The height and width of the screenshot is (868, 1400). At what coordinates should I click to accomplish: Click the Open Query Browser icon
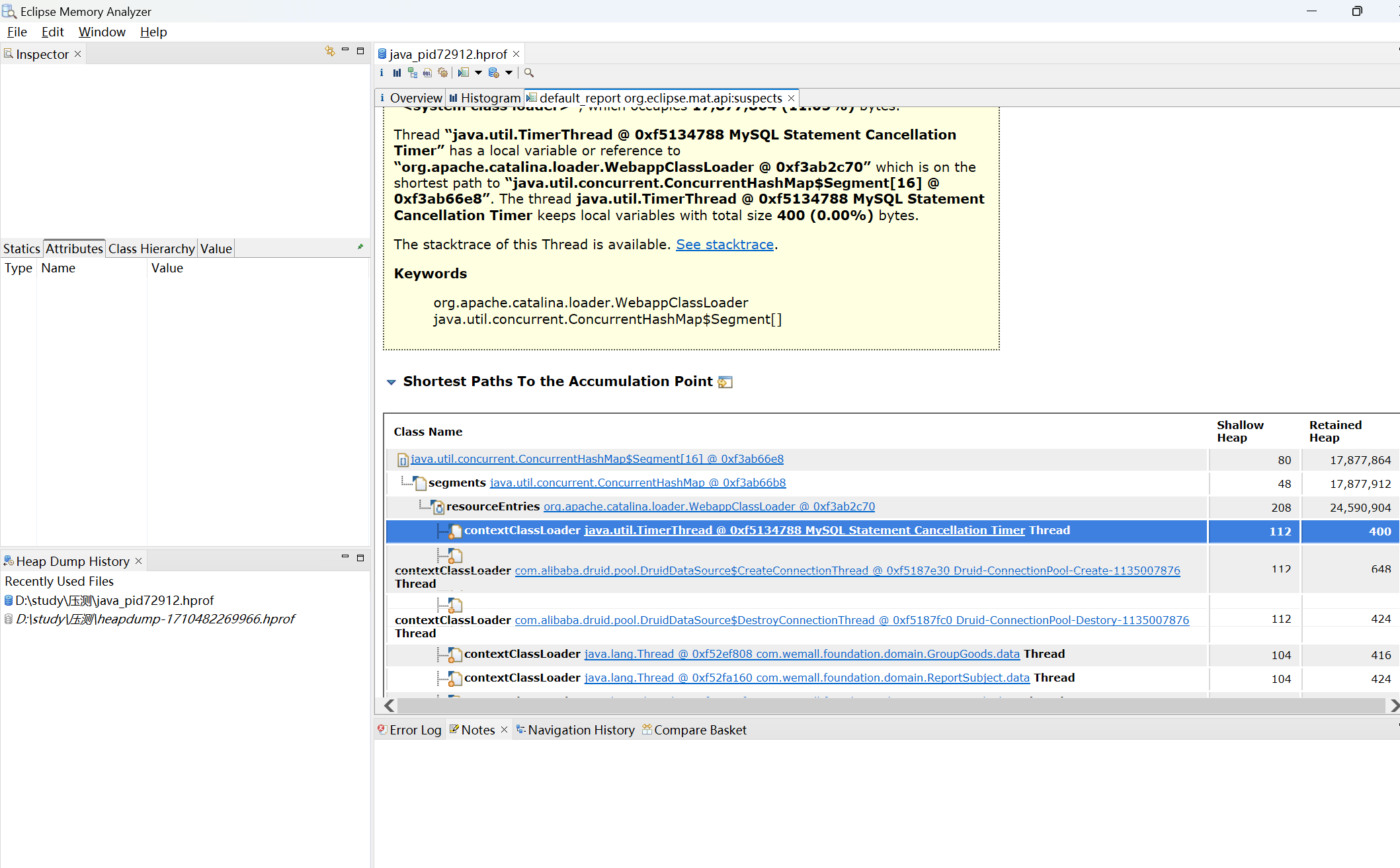point(493,73)
